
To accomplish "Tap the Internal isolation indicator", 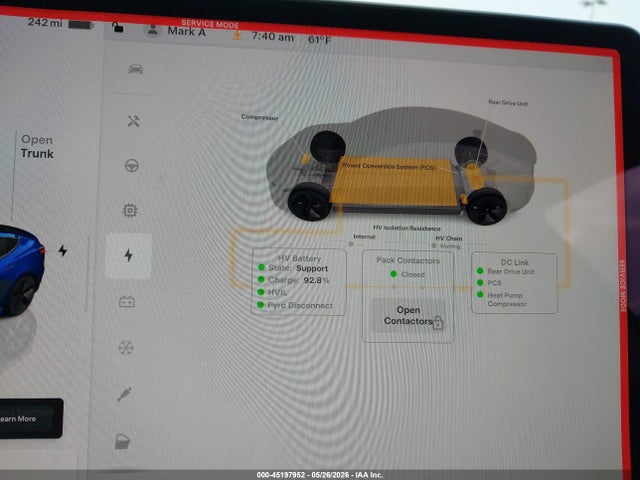I will point(363,240).
